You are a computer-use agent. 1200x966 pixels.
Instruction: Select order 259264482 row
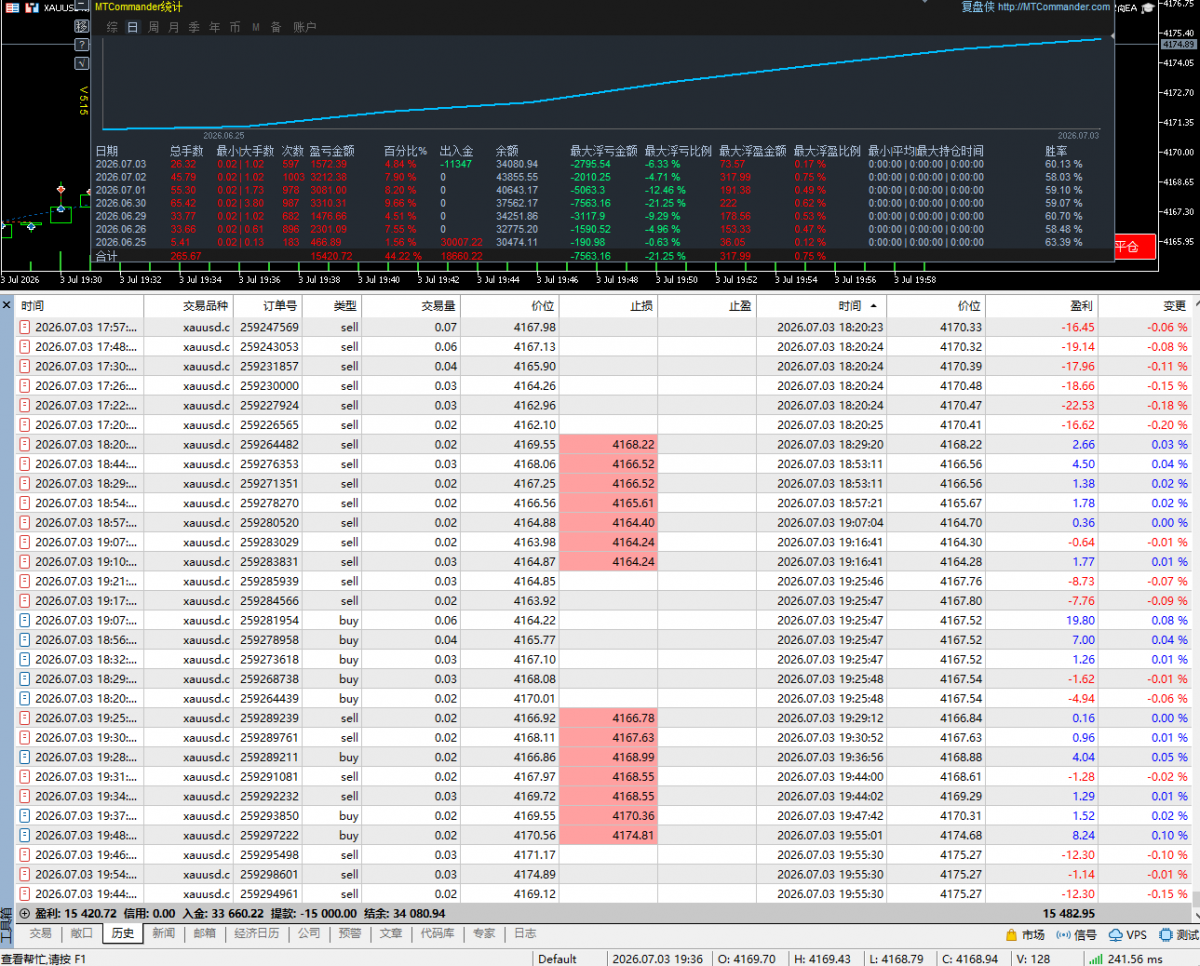point(600,444)
